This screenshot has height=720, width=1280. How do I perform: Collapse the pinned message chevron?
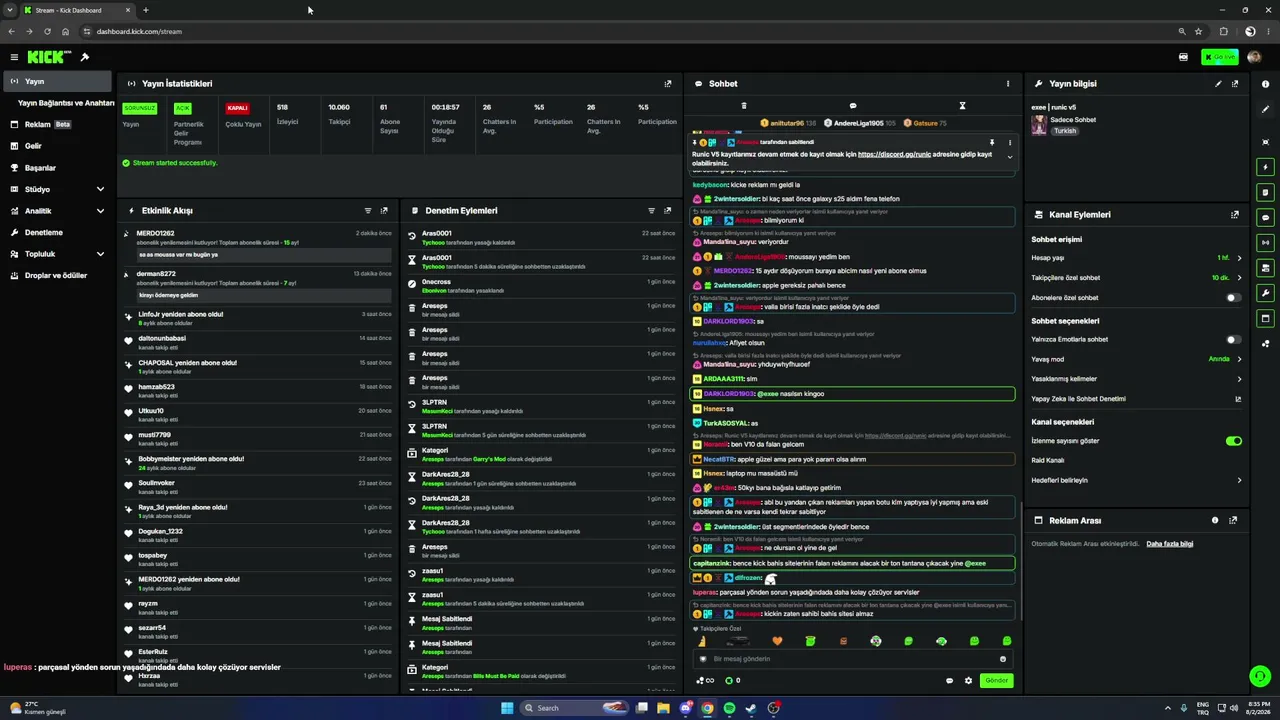coord(1010,157)
